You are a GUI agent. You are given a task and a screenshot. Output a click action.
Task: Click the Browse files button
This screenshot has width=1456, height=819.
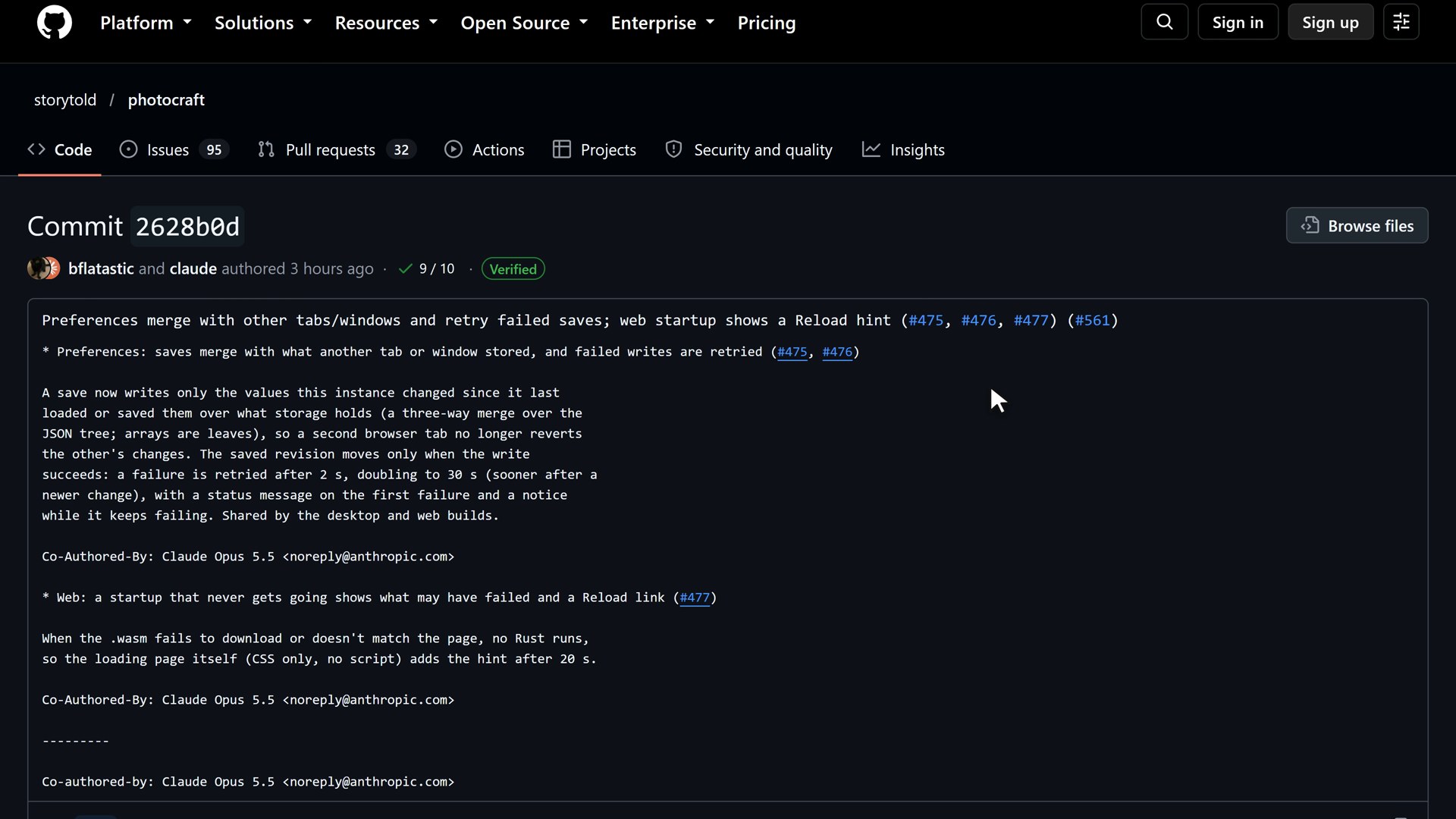(x=1357, y=225)
